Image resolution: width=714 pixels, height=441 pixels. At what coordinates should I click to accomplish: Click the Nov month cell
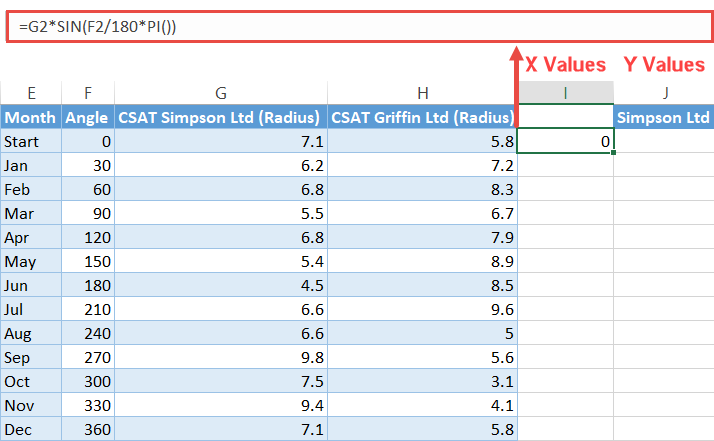click(31, 405)
